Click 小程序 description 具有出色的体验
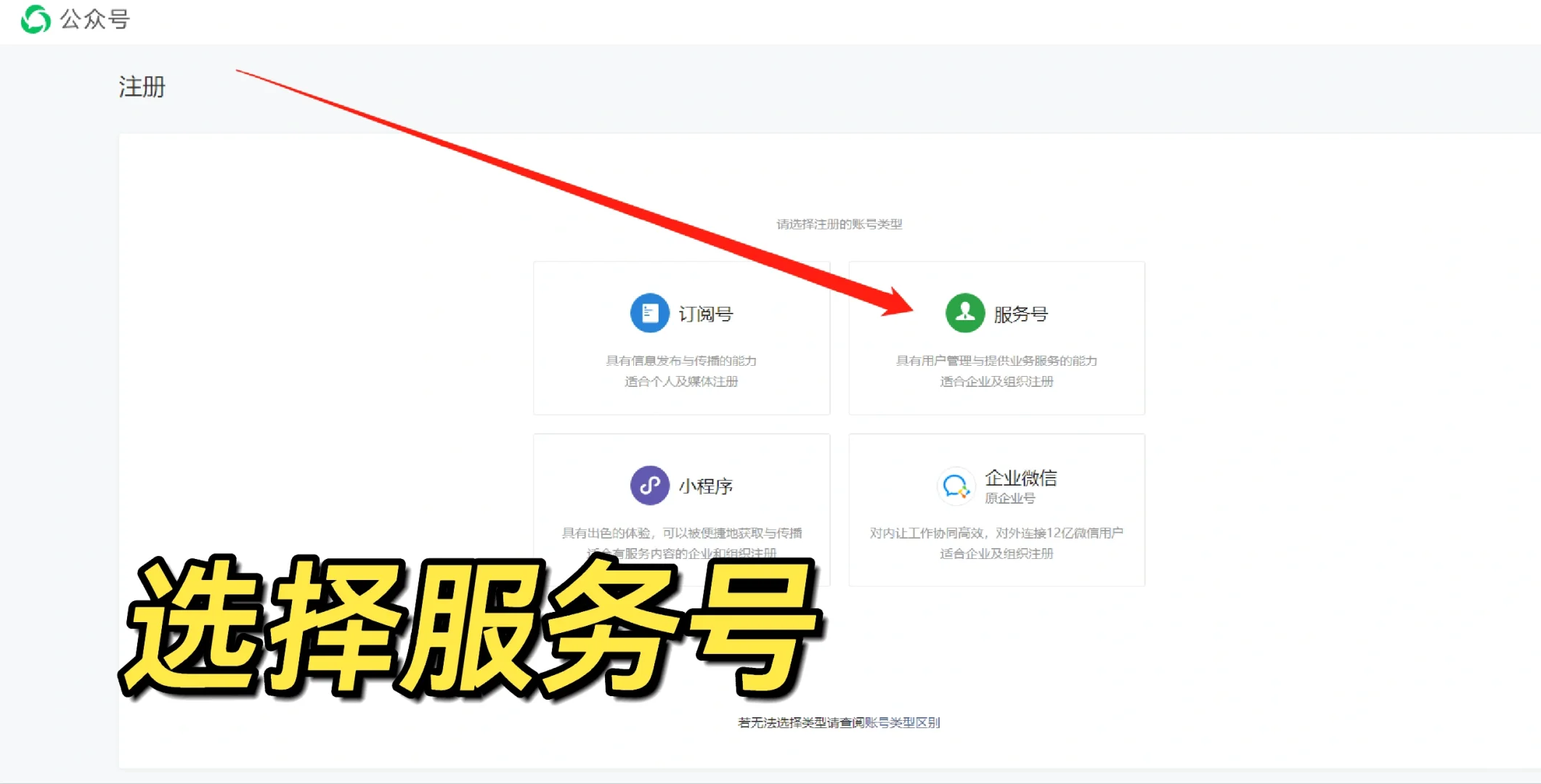 pos(681,533)
